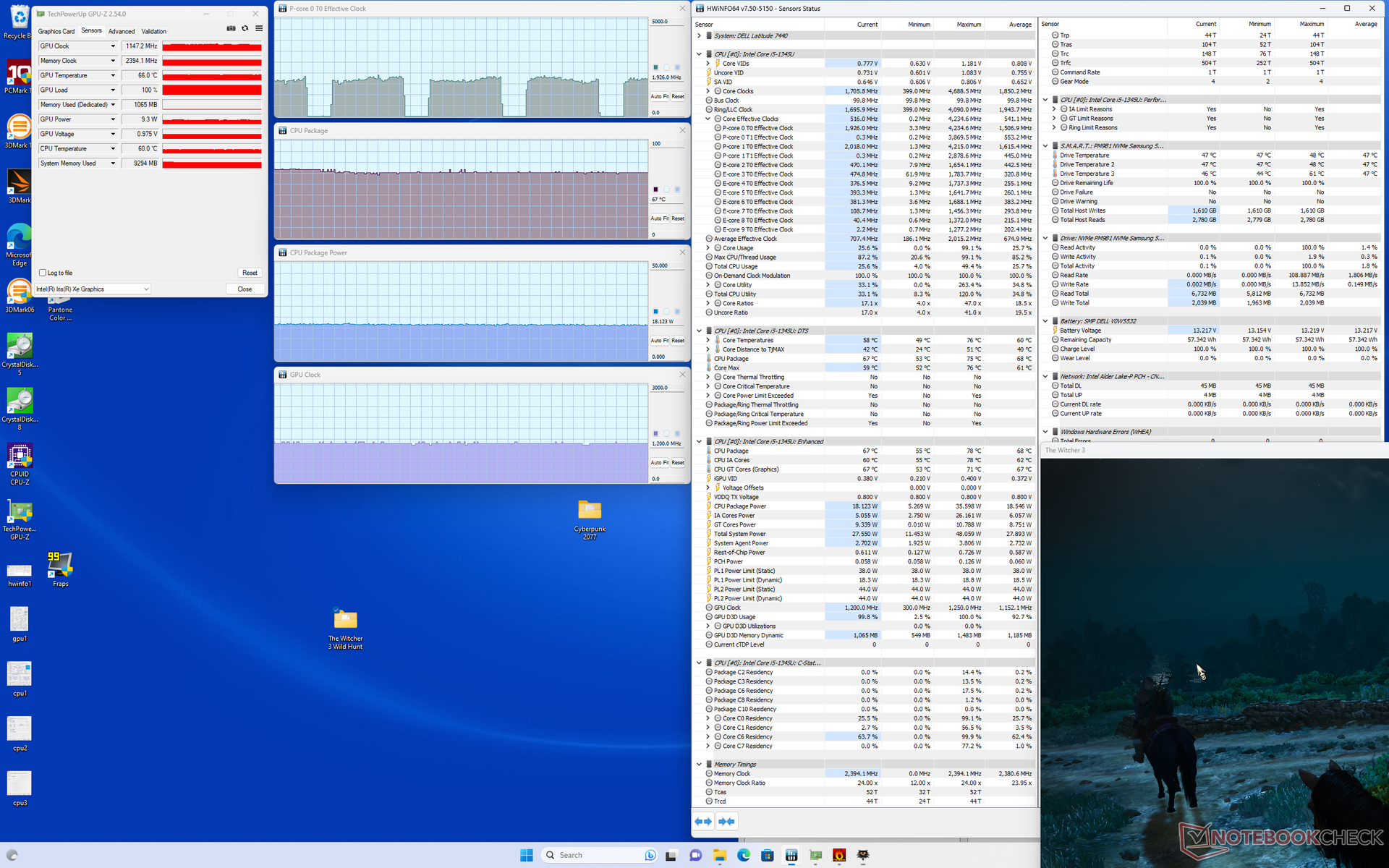Open Microsoft Edge desktop shortcut

click(x=19, y=245)
